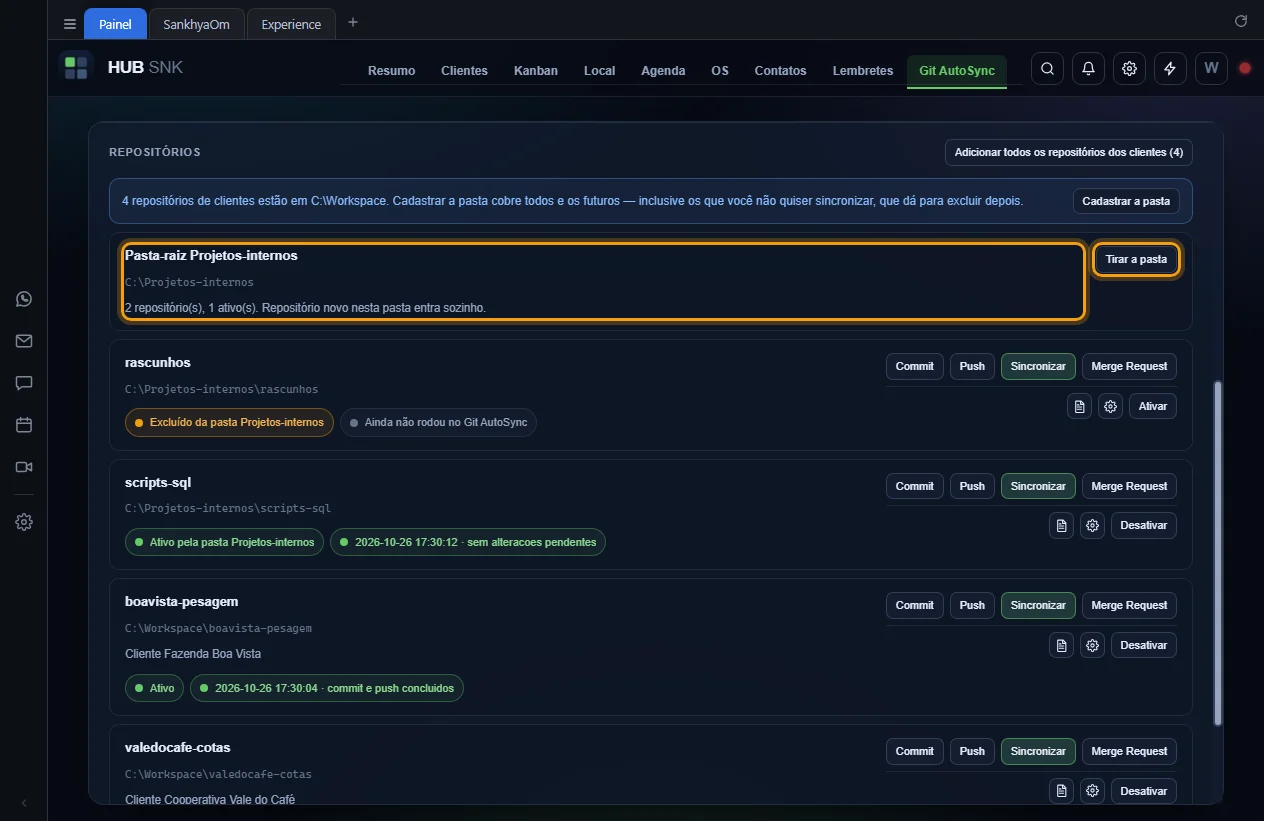
Task: Open calendar icon in the left sidebar
Action: tap(24, 425)
